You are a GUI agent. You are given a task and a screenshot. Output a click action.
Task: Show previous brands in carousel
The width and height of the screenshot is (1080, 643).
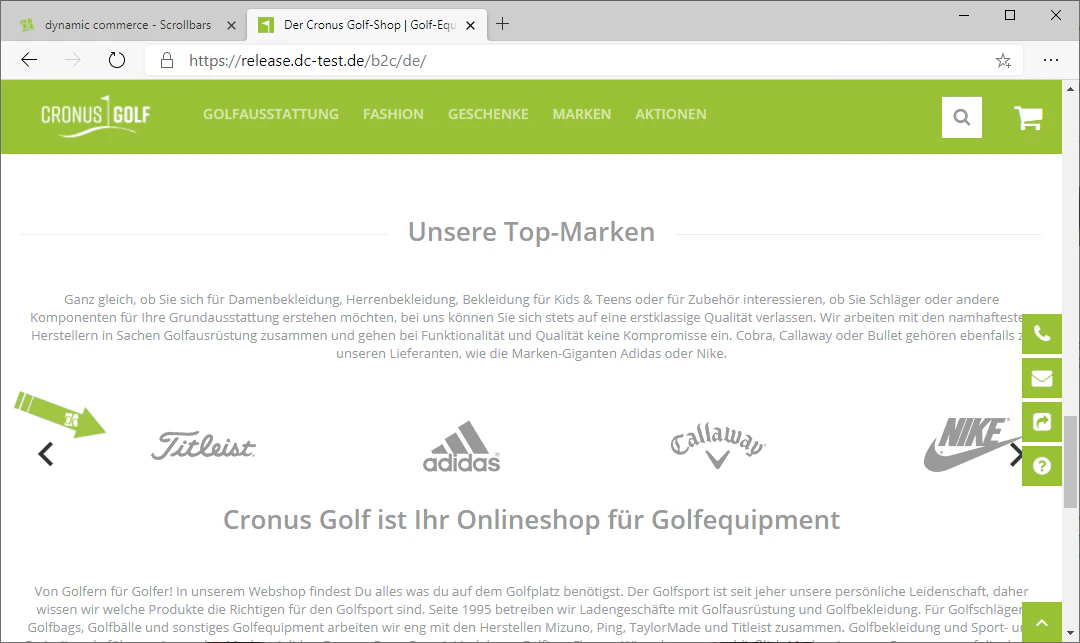45,454
